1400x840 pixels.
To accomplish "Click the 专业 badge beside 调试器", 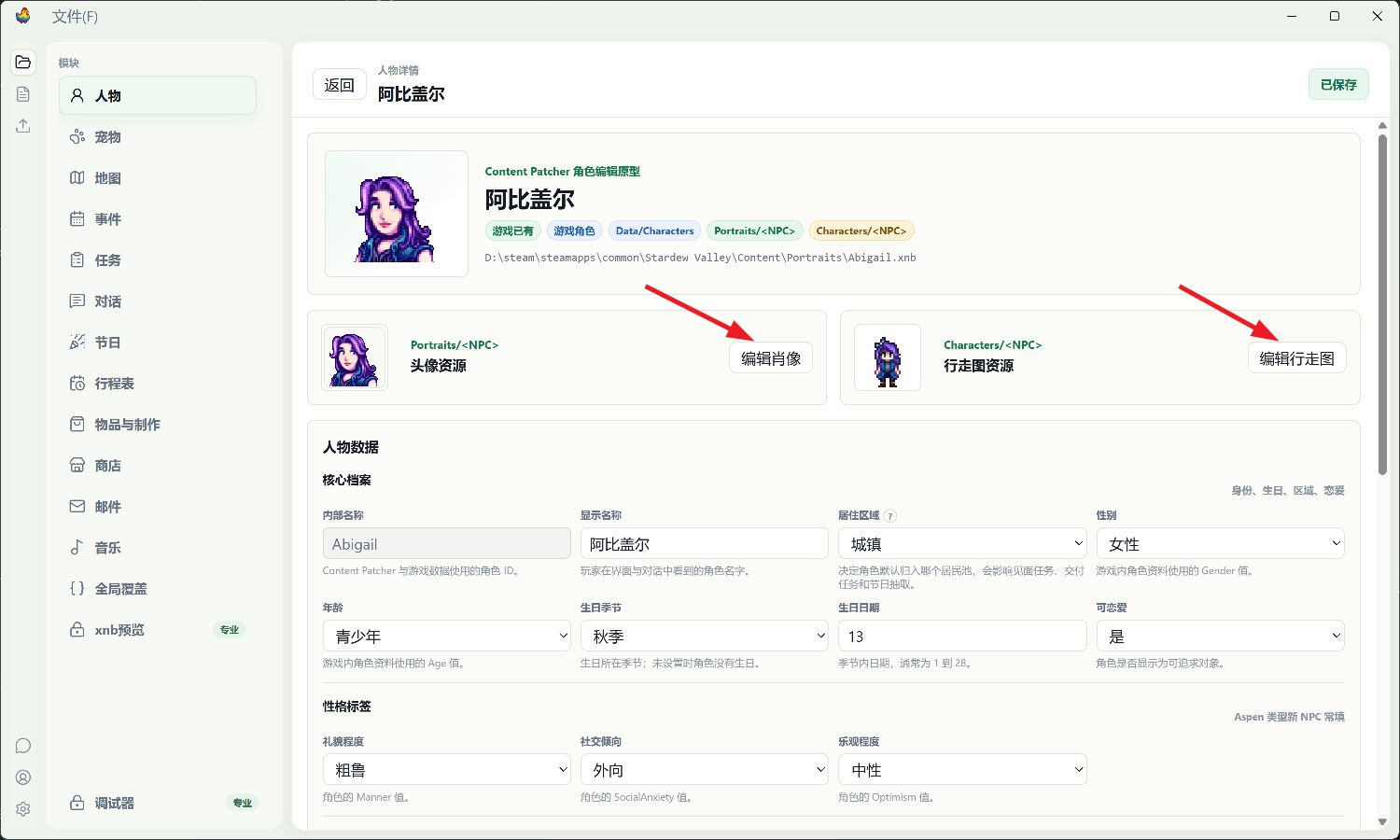I will tap(243, 803).
